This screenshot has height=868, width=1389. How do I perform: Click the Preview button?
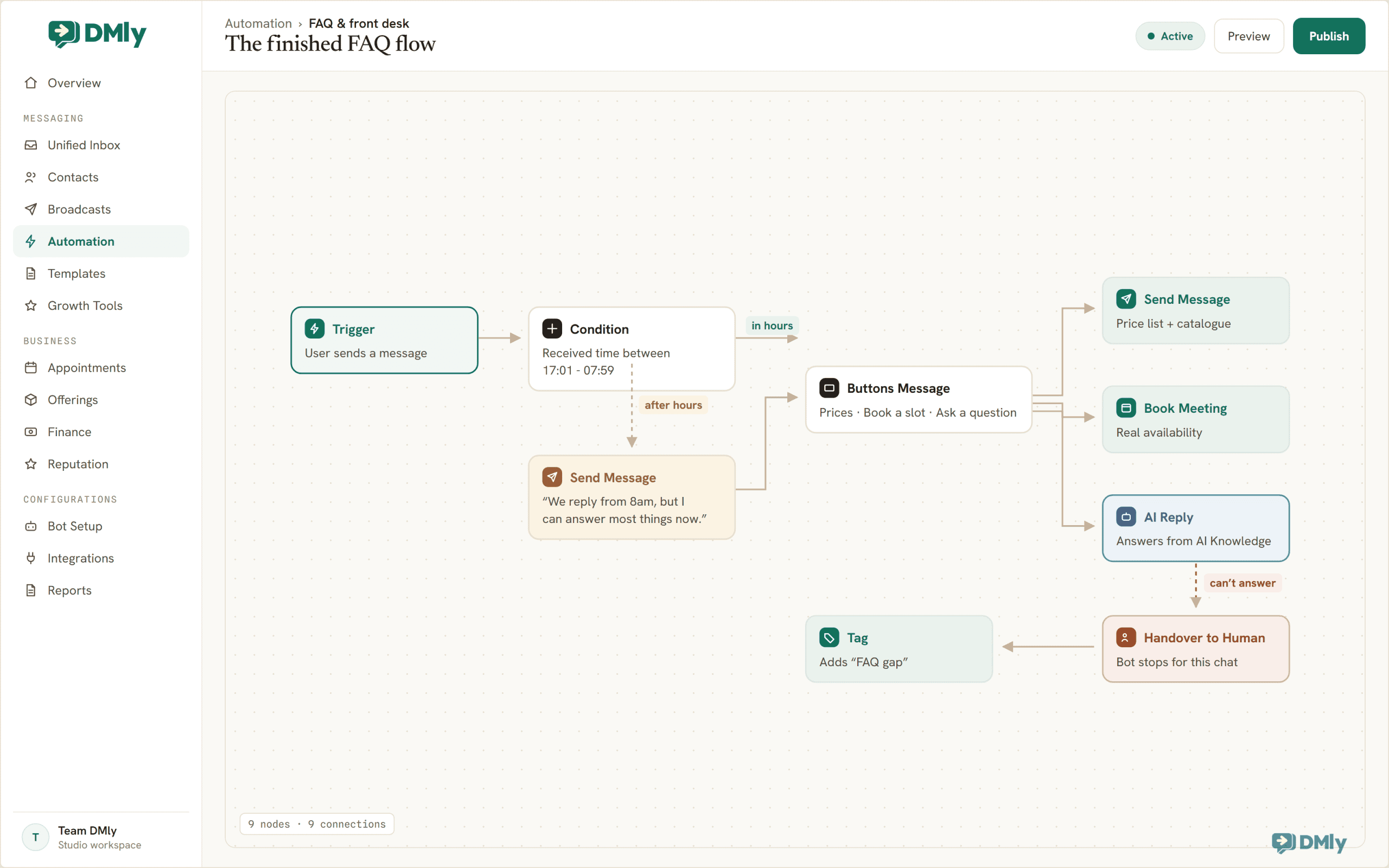coord(1248,36)
